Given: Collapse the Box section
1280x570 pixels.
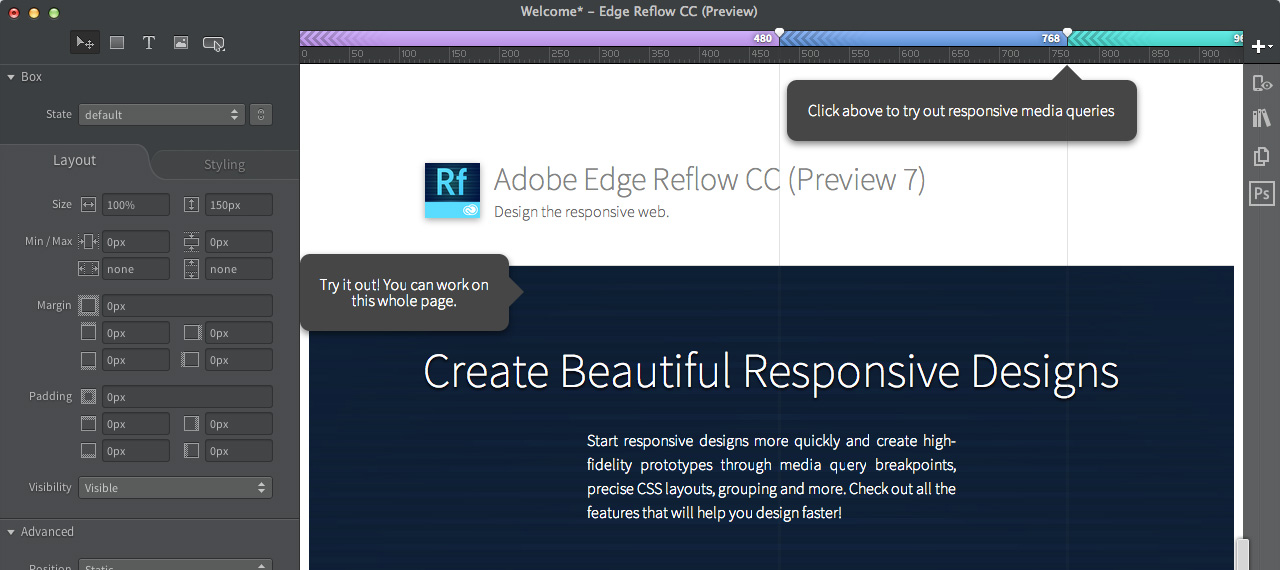Looking at the screenshot, I should coord(11,77).
